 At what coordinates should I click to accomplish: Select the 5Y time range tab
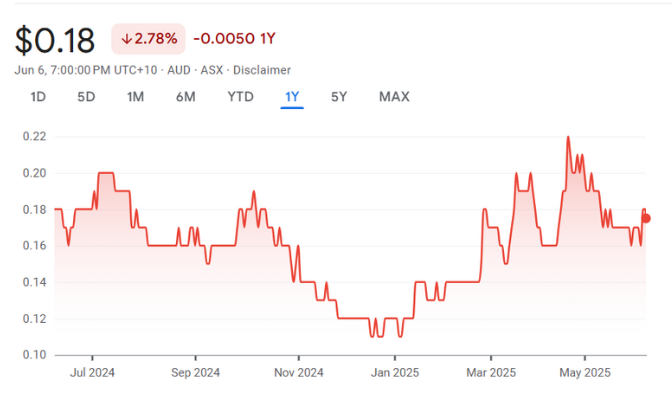tap(339, 97)
